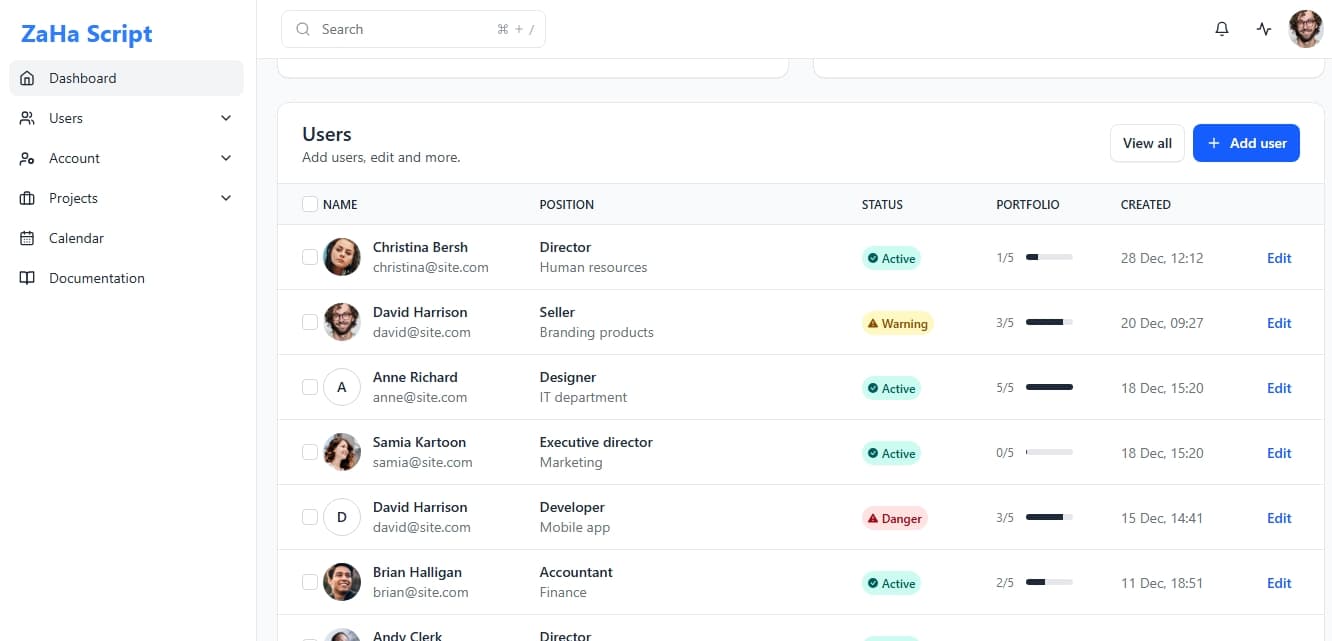The width and height of the screenshot is (1332, 641).
Task: Click the Calendar icon in sidebar
Action: (27, 238)
